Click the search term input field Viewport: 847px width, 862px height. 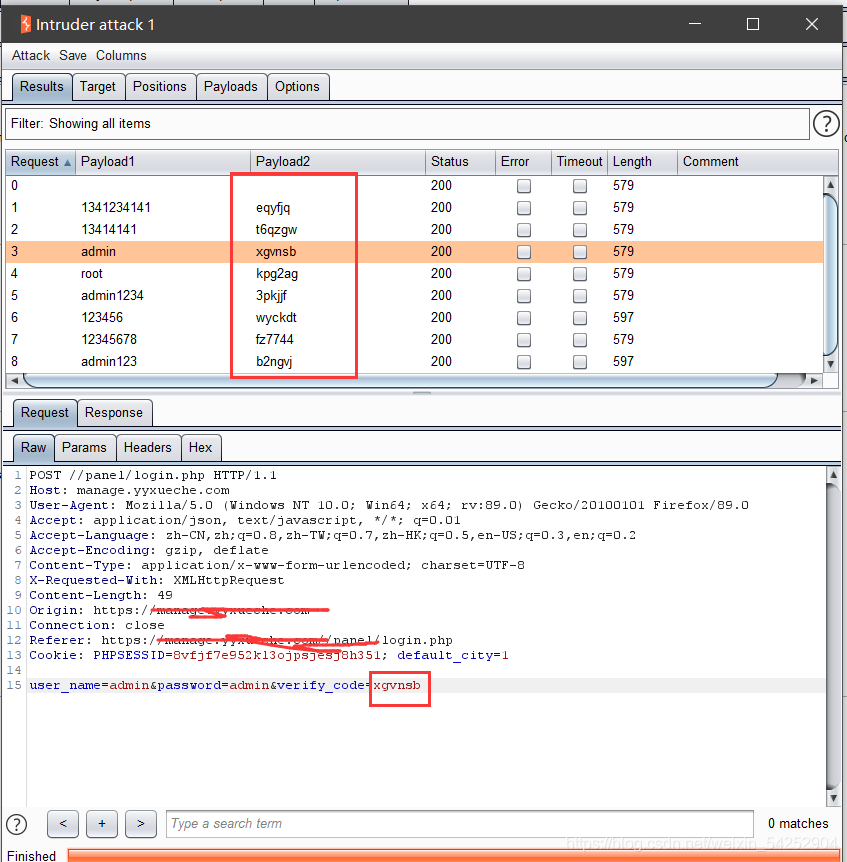460,824
